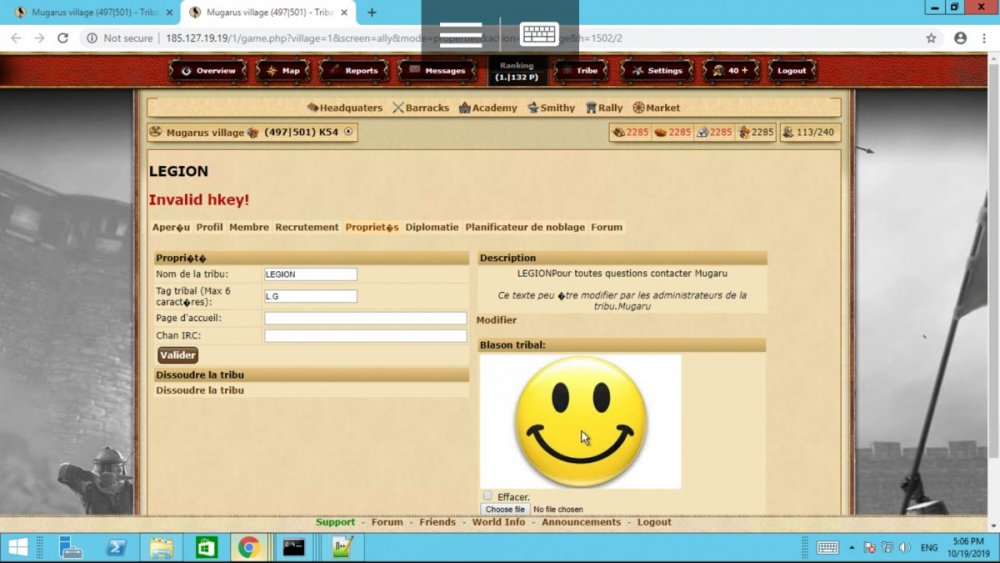Open the Smithy anvil icon

click(x=533, y=108)
